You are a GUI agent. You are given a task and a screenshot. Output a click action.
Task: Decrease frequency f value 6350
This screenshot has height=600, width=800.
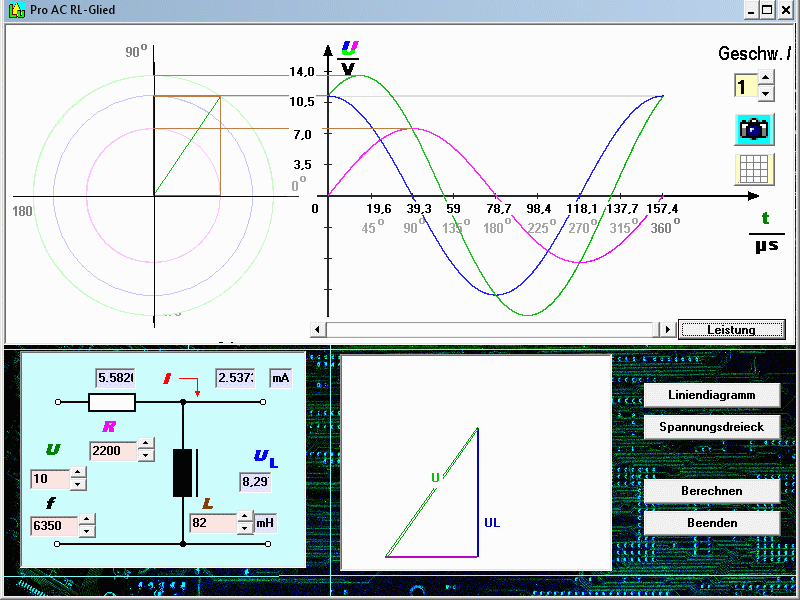[87, 531]
